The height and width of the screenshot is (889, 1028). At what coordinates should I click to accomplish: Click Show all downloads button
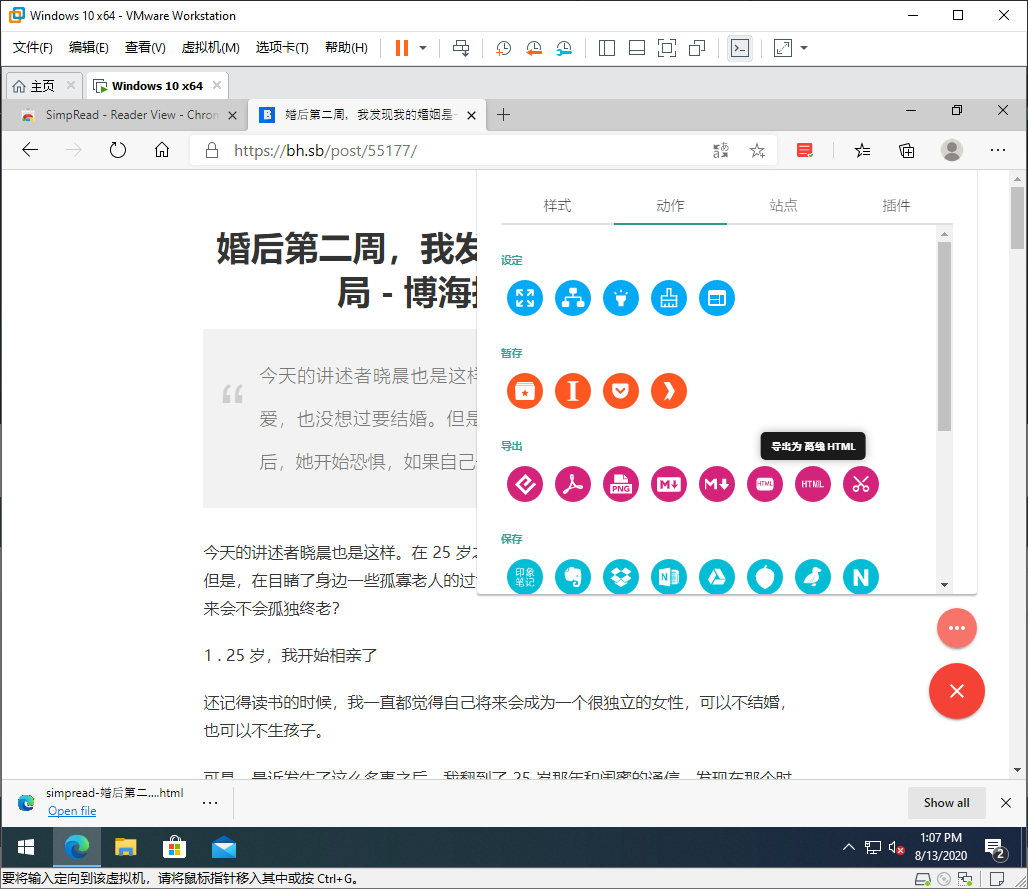click(946, 802)
